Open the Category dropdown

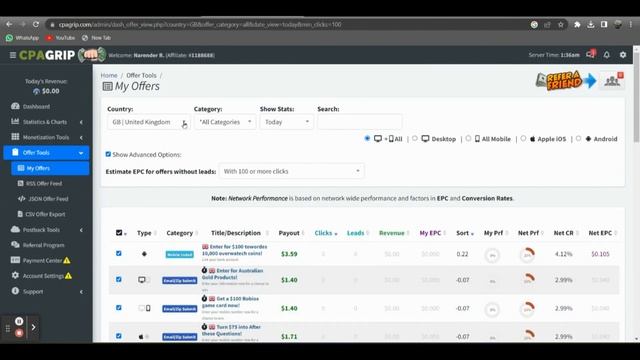pos(225,122)
